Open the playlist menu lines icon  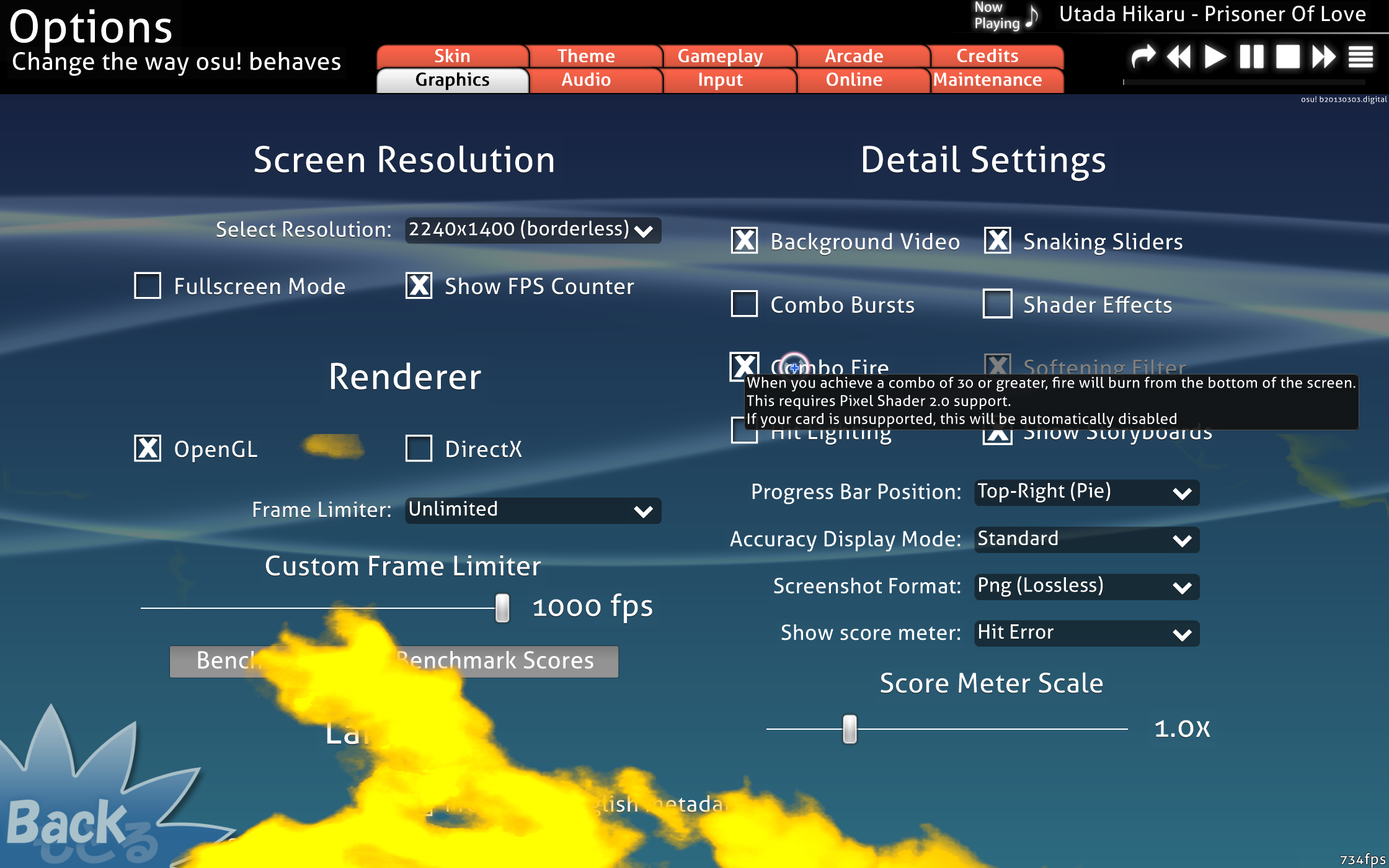1360,56
